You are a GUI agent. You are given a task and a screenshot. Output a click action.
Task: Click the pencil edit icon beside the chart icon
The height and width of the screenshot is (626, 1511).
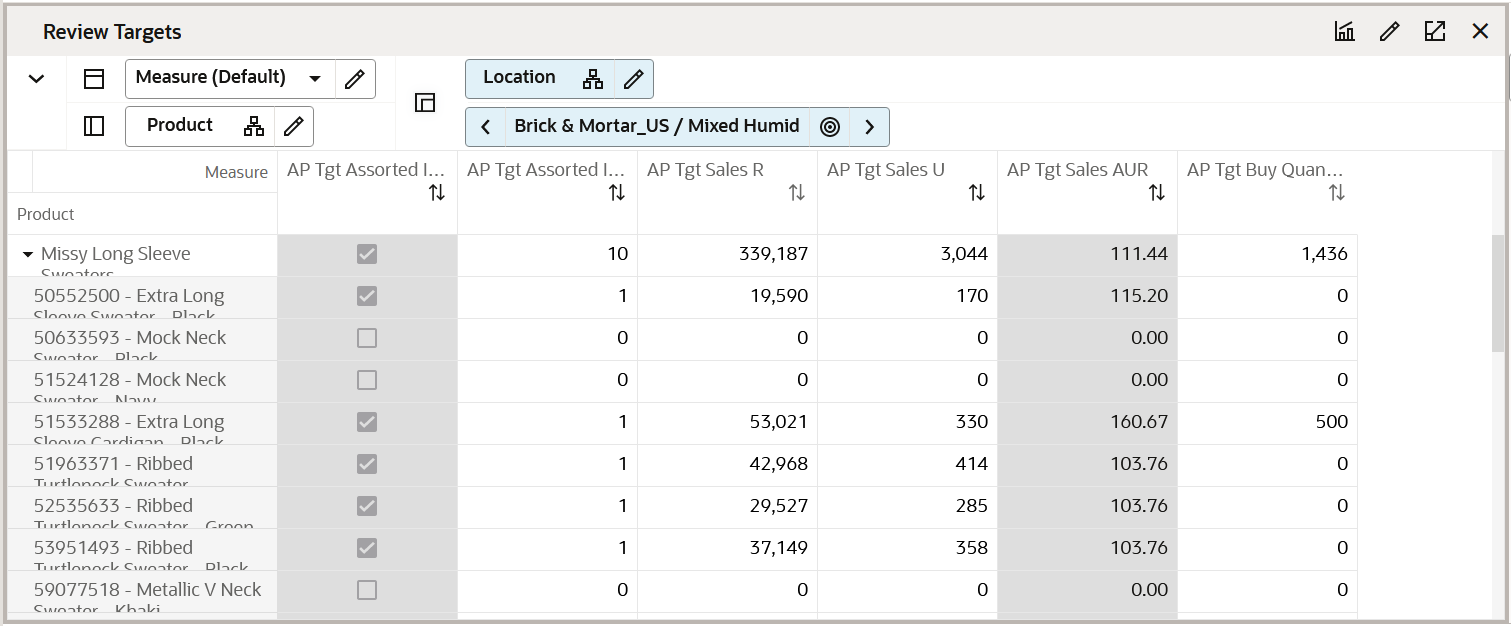1389,31
